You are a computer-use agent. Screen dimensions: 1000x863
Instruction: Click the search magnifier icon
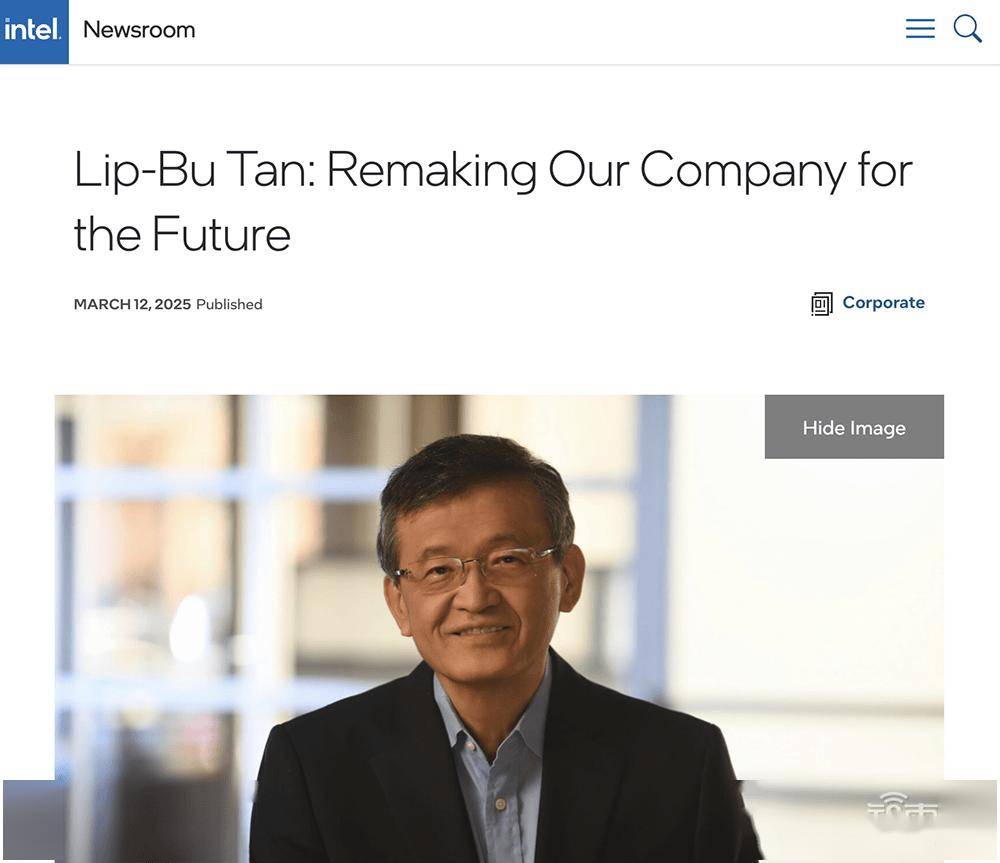coord(967,29)
